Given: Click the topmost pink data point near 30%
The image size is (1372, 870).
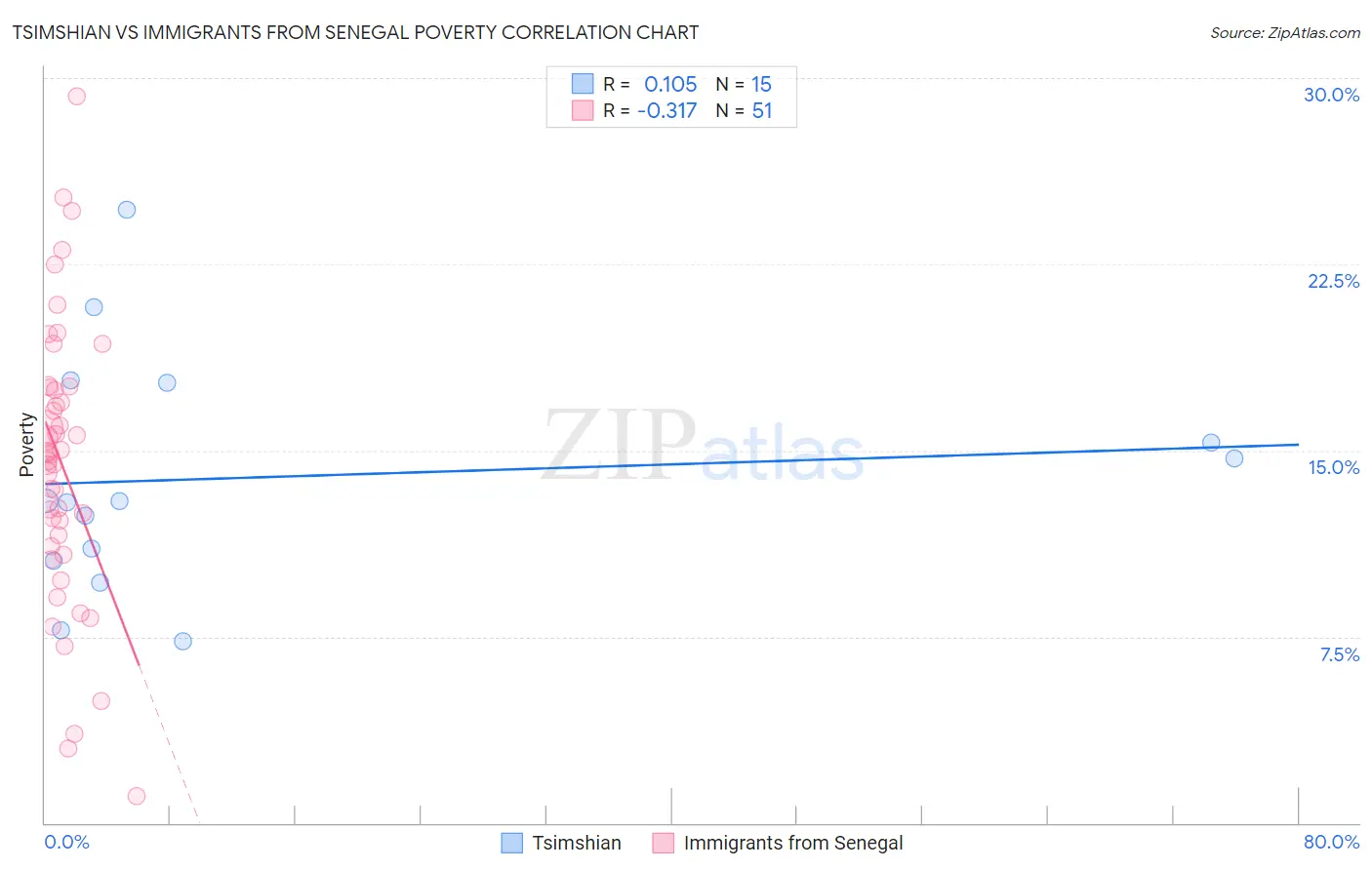Looking at the screenshot, I should click(x=76, y=96).
